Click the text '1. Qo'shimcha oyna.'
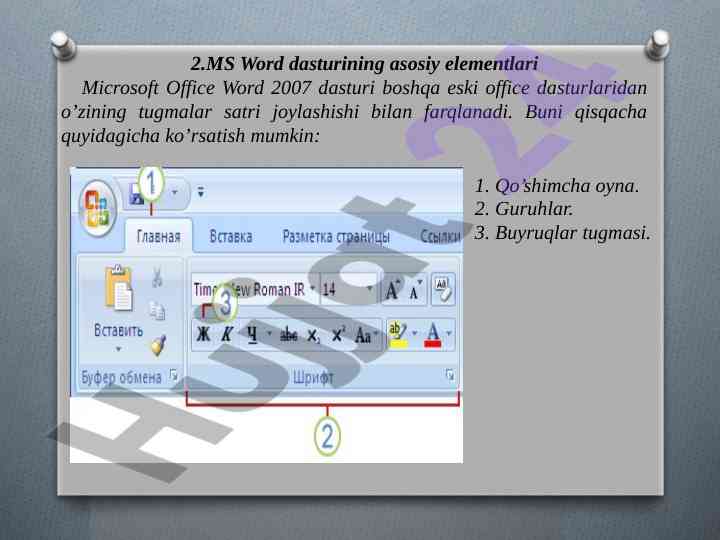The image size is (720, 540). click(557, 186)
